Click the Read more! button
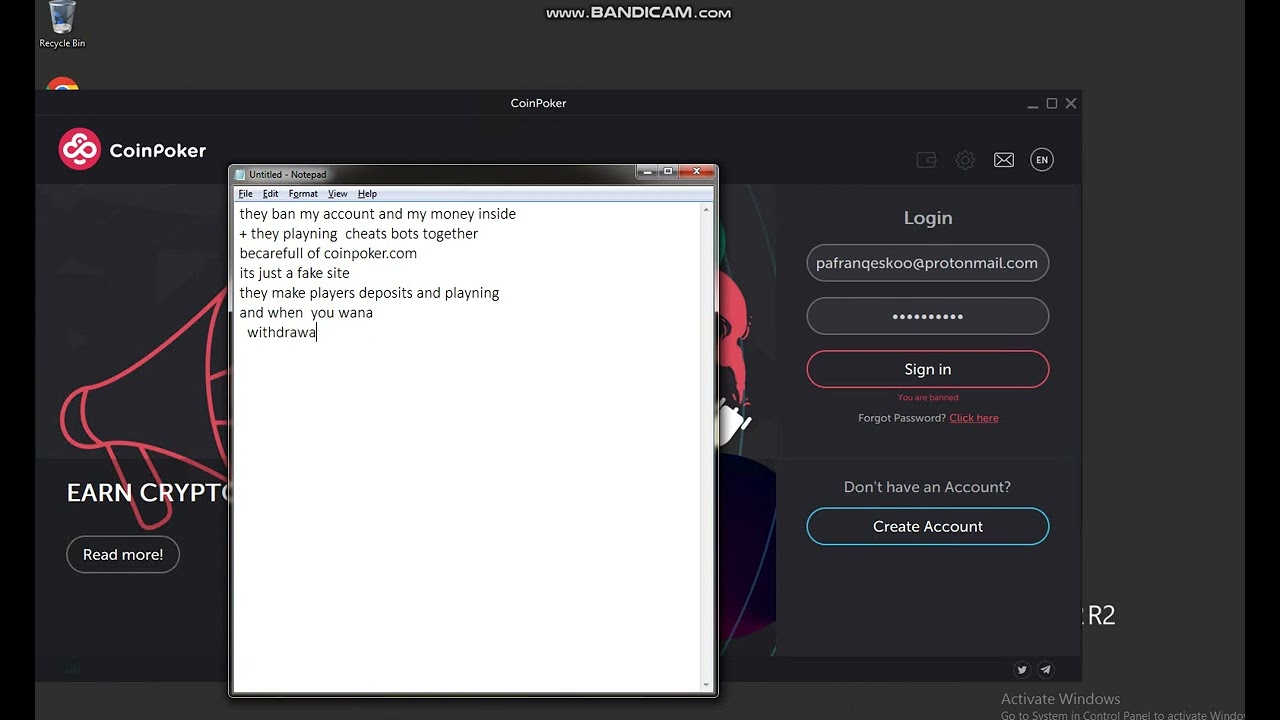The height and width of the screenshot is (720, 1280). tap(123, 554)
